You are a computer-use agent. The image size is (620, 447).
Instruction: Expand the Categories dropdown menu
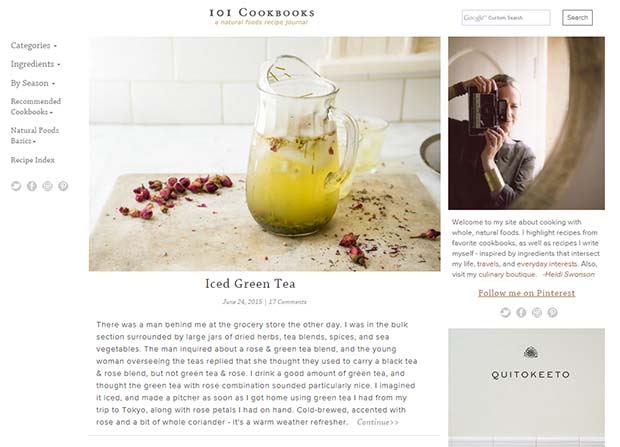[x=34, y=45]
